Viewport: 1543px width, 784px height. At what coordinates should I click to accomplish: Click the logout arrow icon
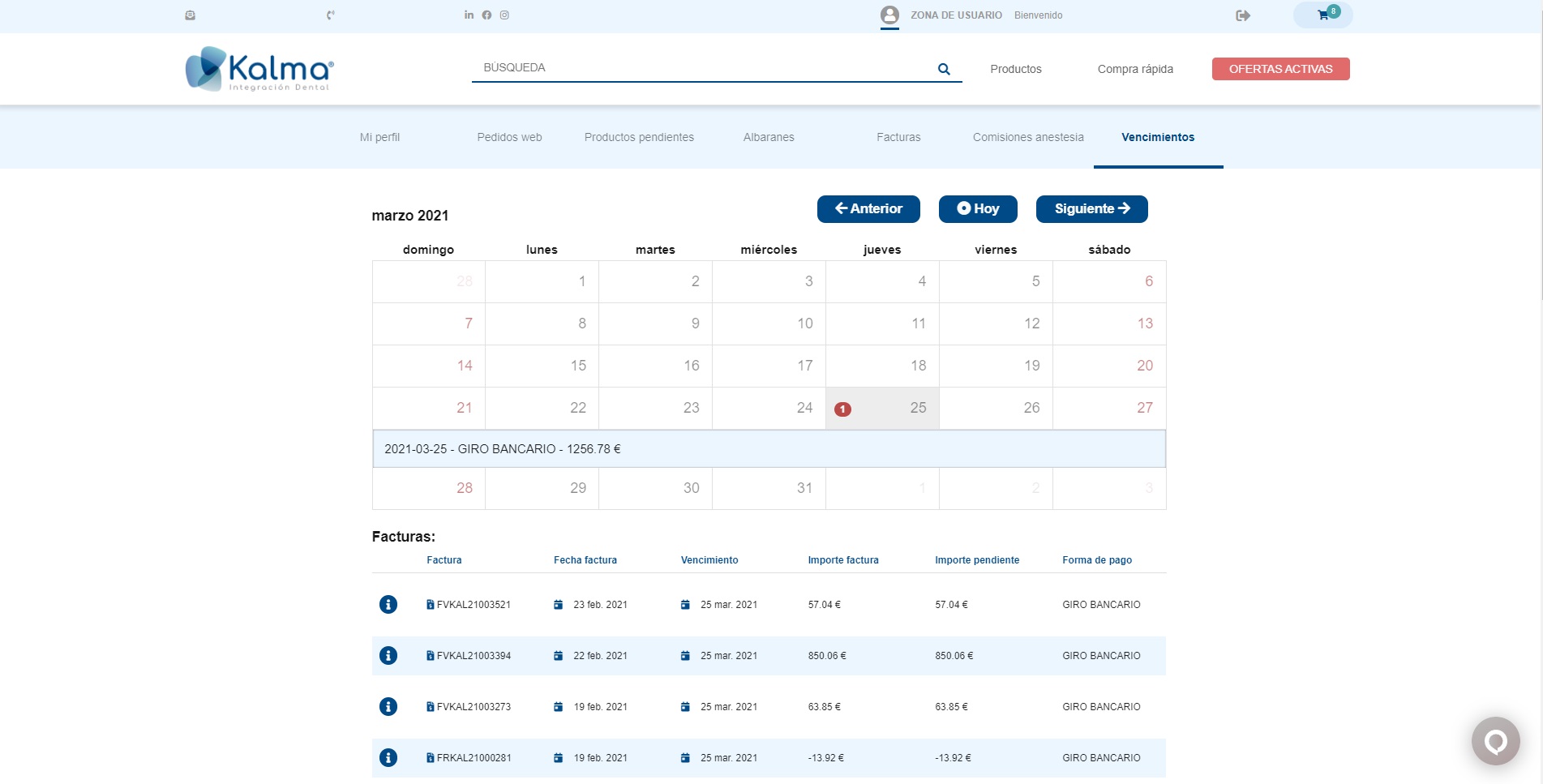[1243, 15]
